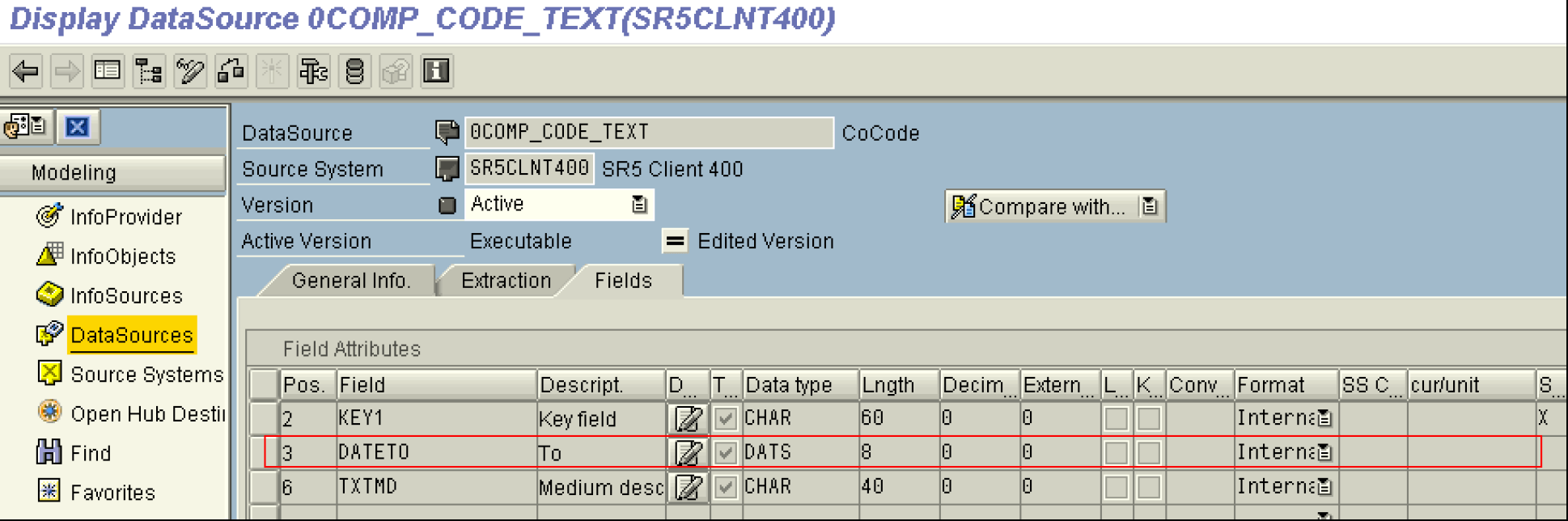Open detail editor icon for TXTMD row
The image size is (1568, 521).
click(x=689, y=487)
